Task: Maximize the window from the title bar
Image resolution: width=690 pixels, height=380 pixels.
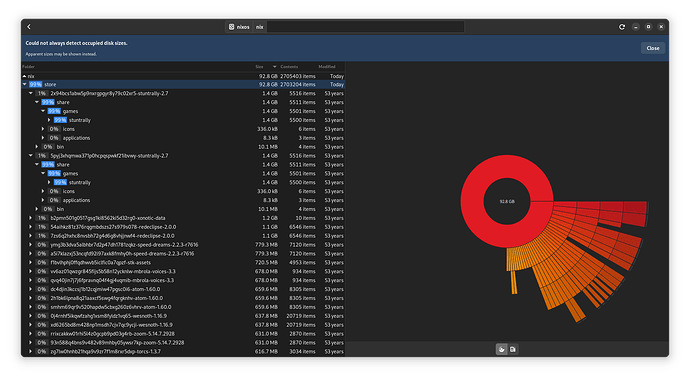Action: point(648,27)
